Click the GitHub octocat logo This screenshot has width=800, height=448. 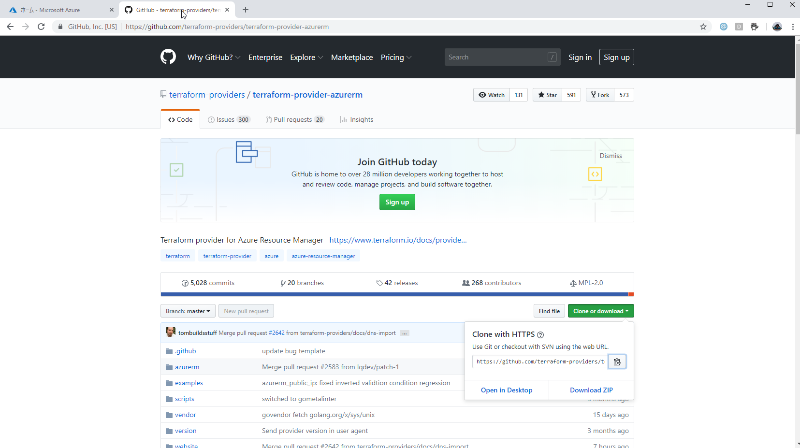click(168, 57)
